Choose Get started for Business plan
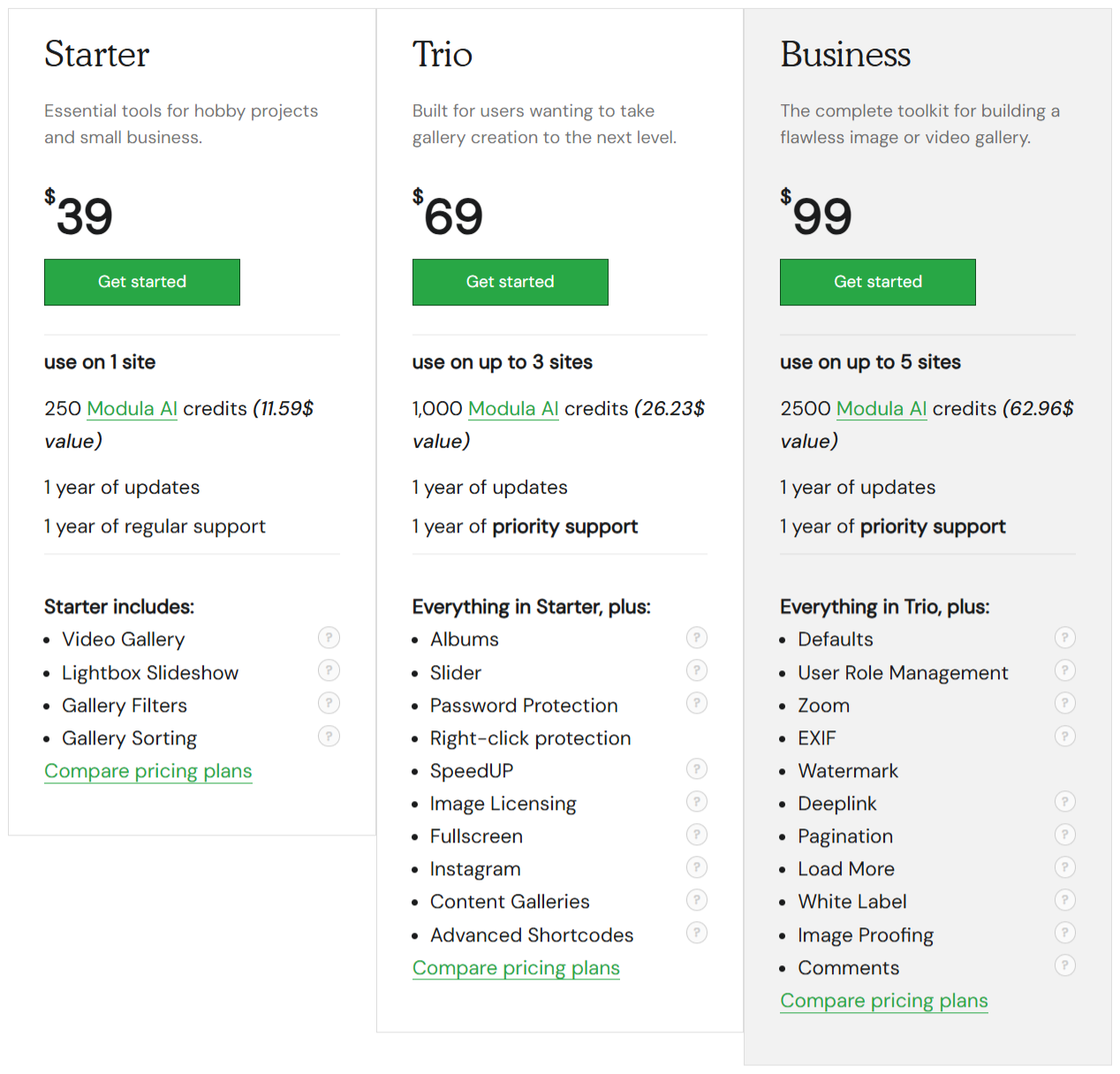The image size is (1120, 1074). (877, 282)
